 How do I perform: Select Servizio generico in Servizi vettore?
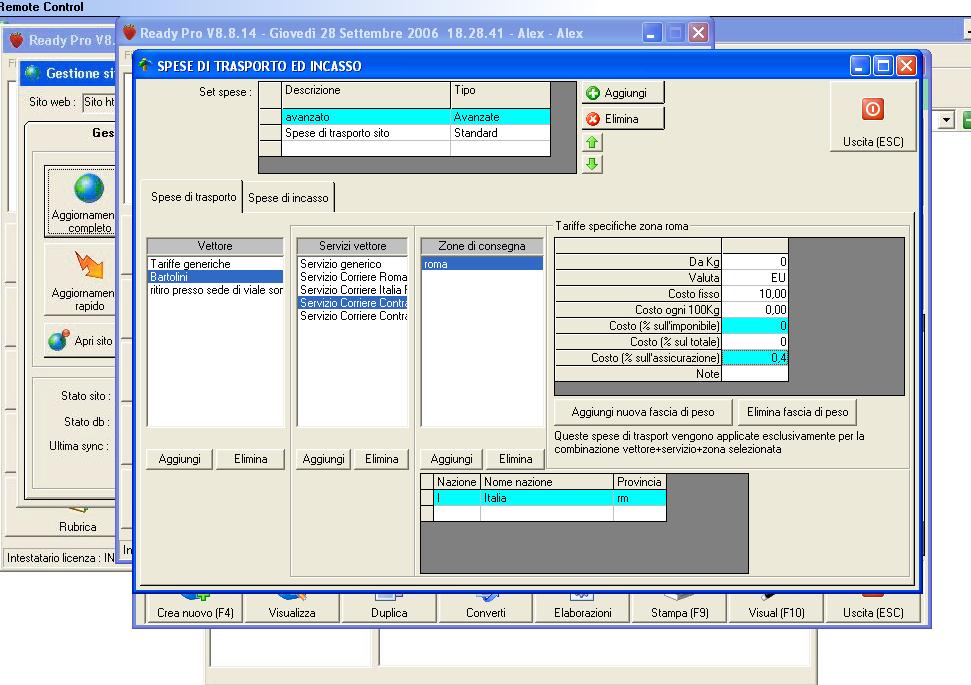[x=352, y=264]
